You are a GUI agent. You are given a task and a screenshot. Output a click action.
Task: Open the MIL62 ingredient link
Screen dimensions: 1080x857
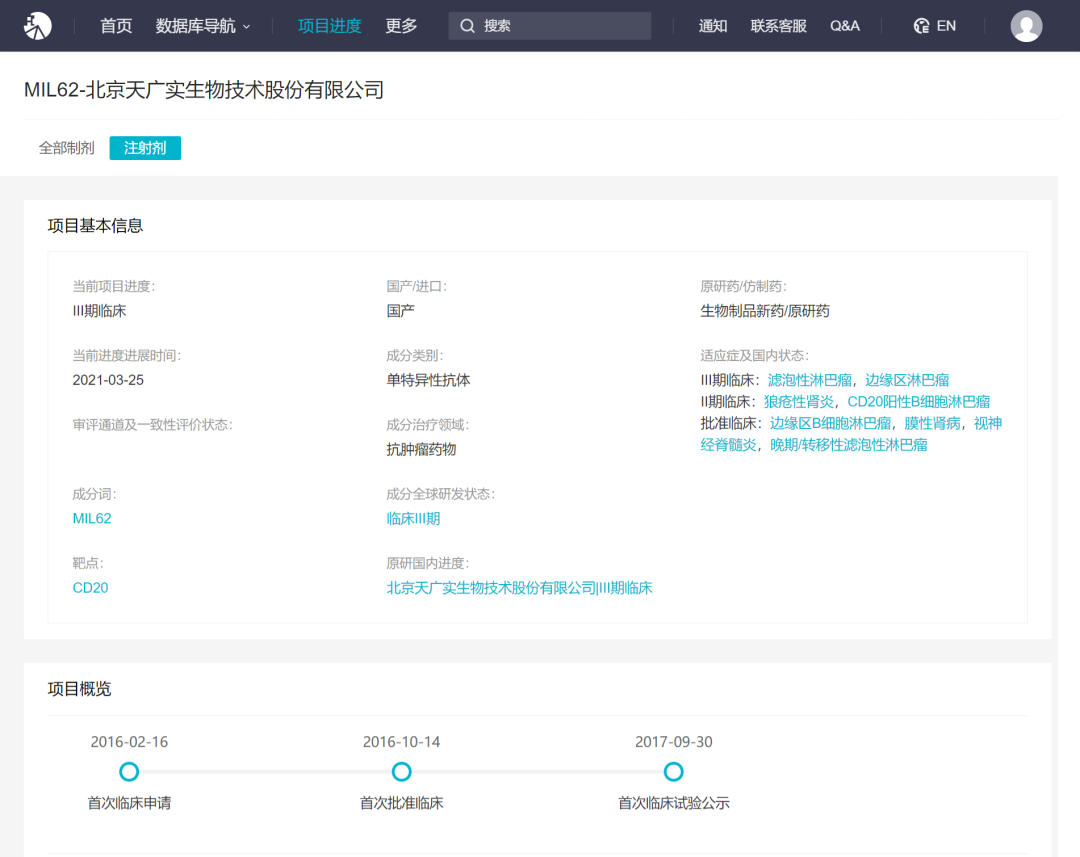tap(92, 519)
